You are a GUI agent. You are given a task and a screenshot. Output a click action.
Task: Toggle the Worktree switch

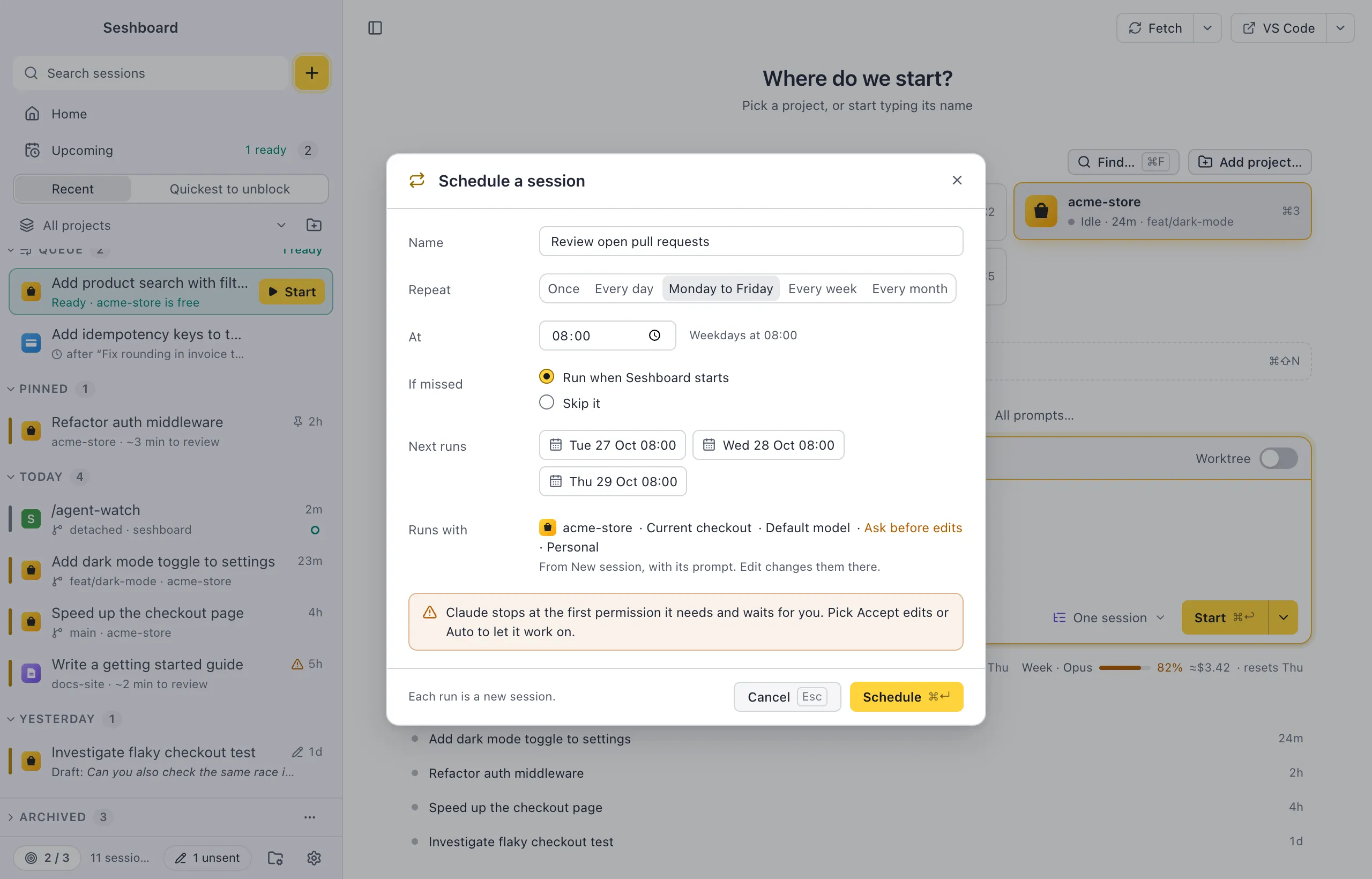[x=1278, y=458]
